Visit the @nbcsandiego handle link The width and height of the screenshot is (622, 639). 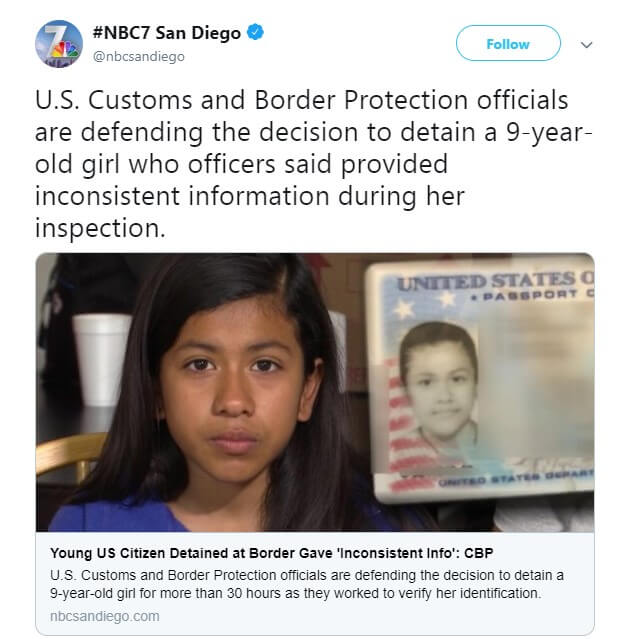139,56
